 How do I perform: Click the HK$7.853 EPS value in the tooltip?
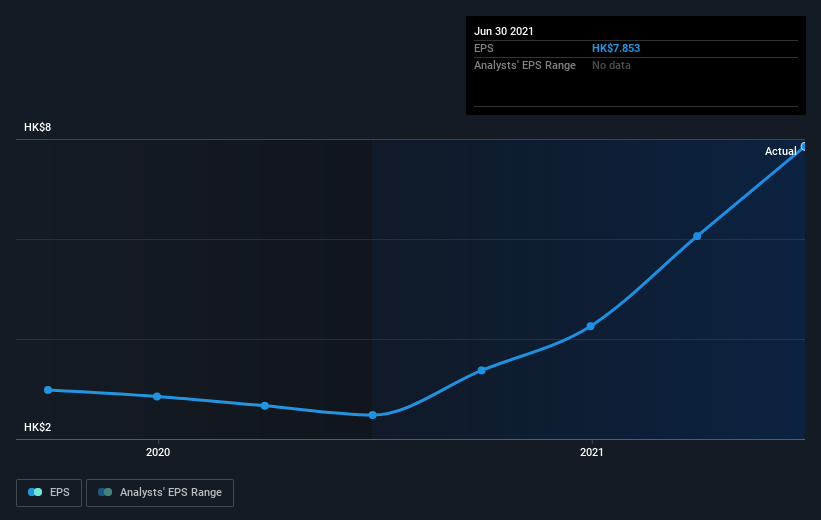point(616,48)
